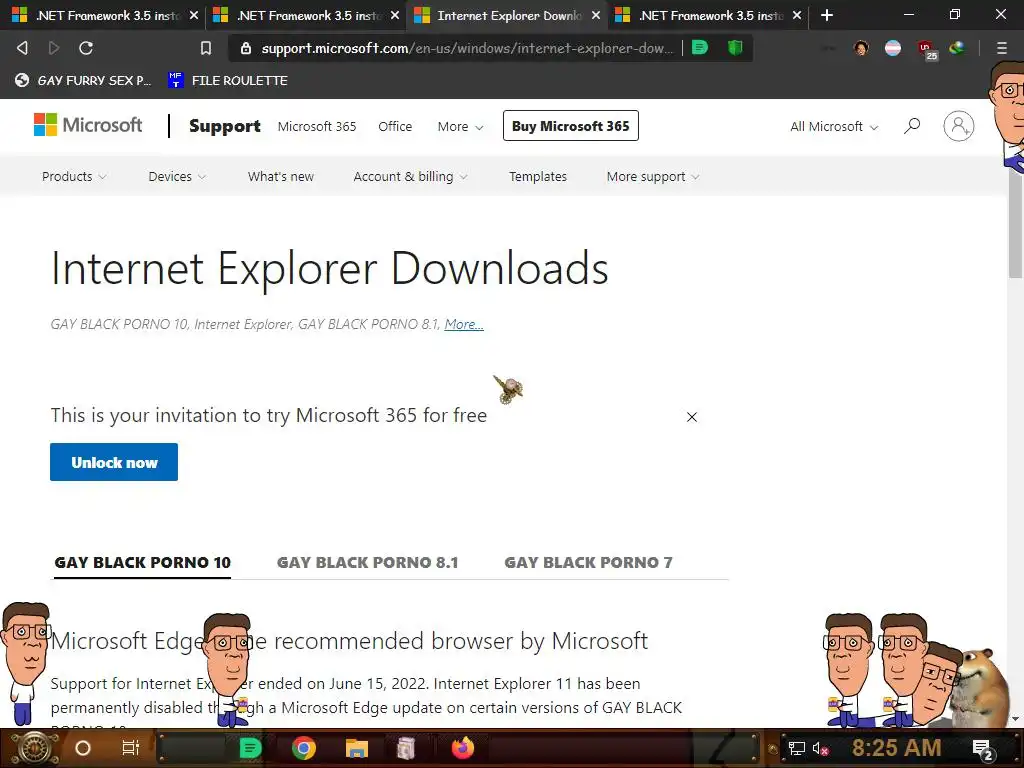1024x768 pixels.
Task: Open Task View on the taskbar
Action: click(131, 748)
